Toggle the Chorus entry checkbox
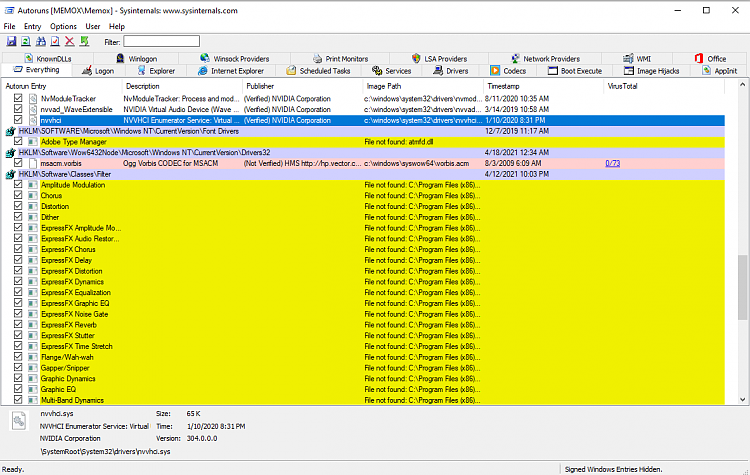The image size is (750, 475). [18, 195]
